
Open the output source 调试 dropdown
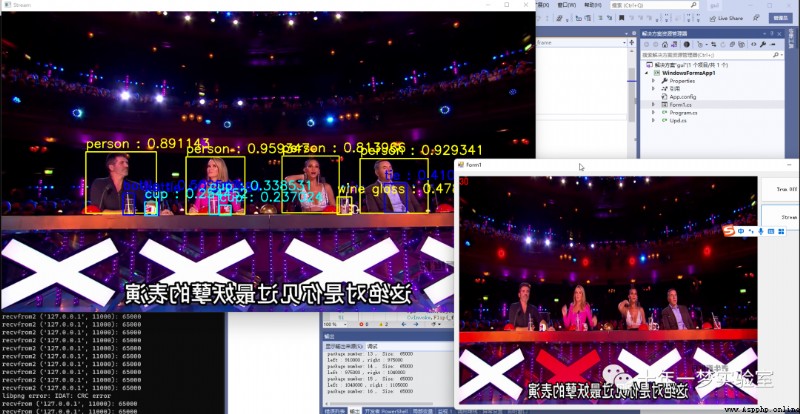[x=409, y=346]
